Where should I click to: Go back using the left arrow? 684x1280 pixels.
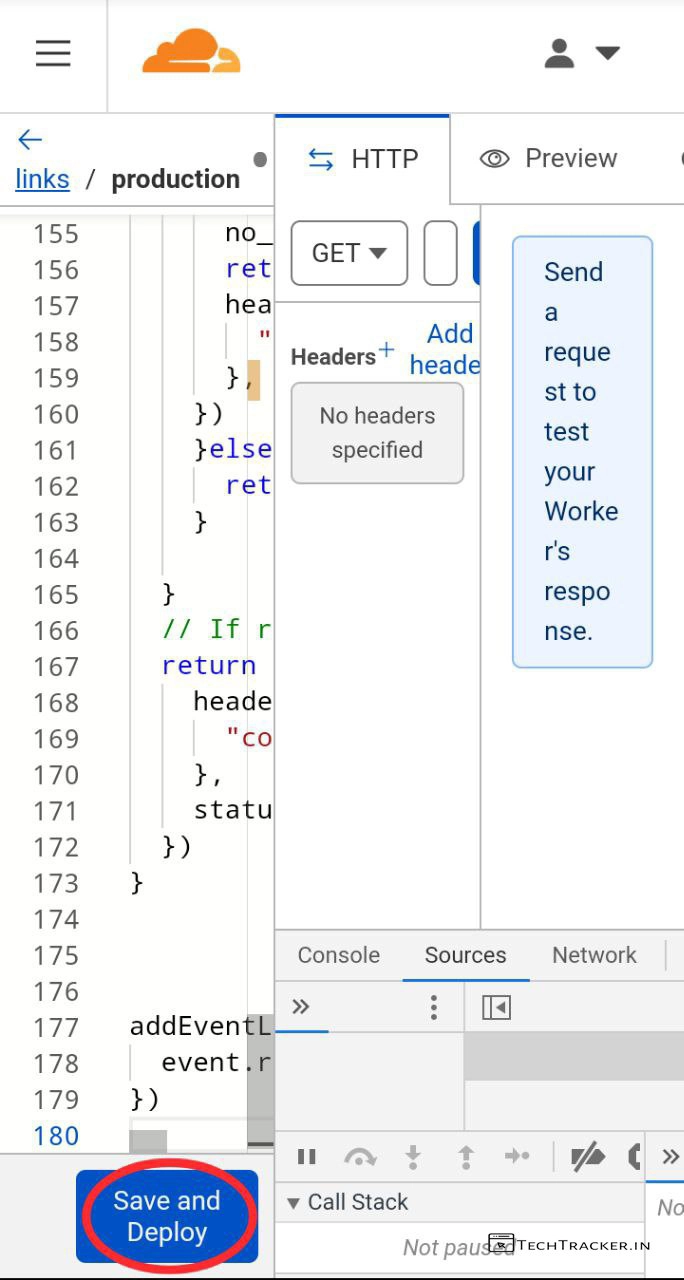pyautogui.click(x=30, y=140)
